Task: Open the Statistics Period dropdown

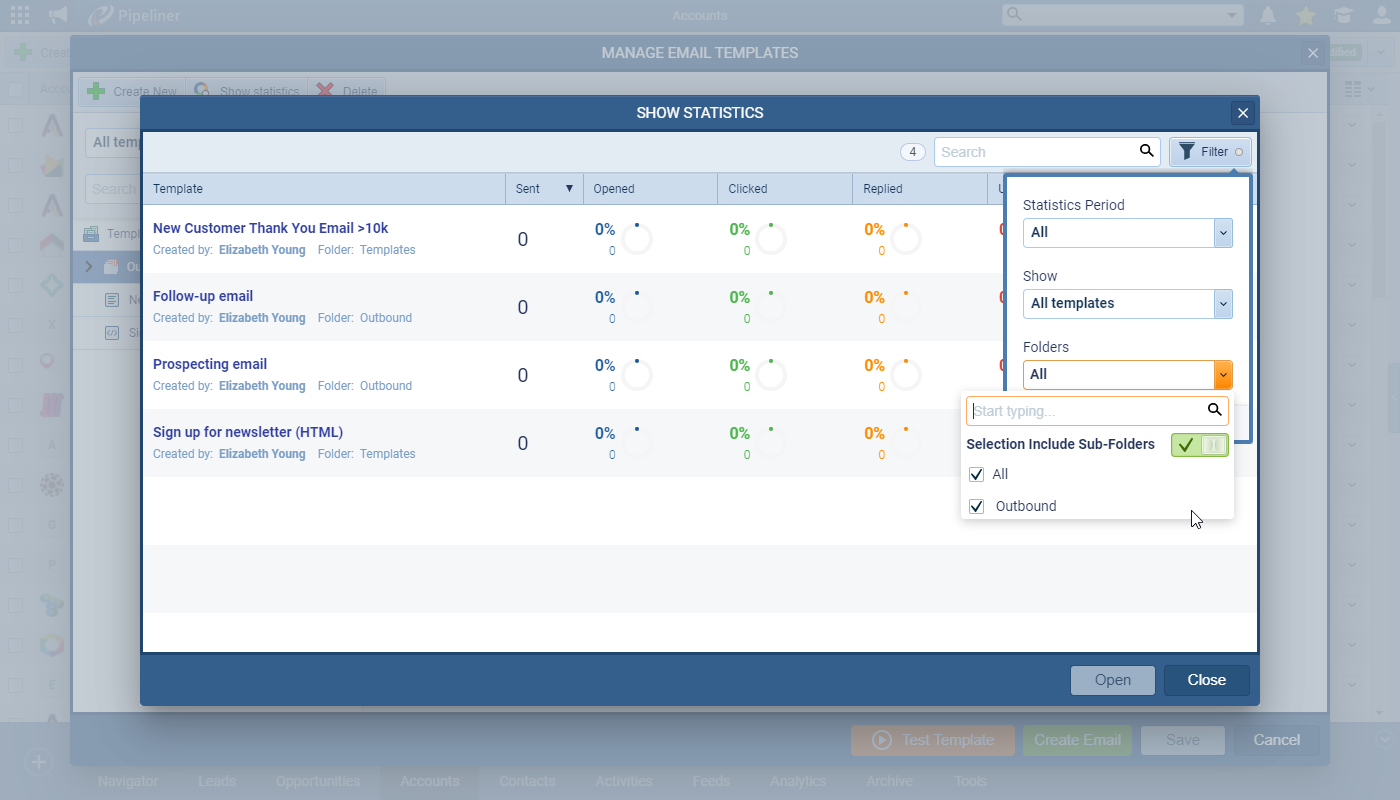Action: pyautogui.click(x=1127, y=232)
